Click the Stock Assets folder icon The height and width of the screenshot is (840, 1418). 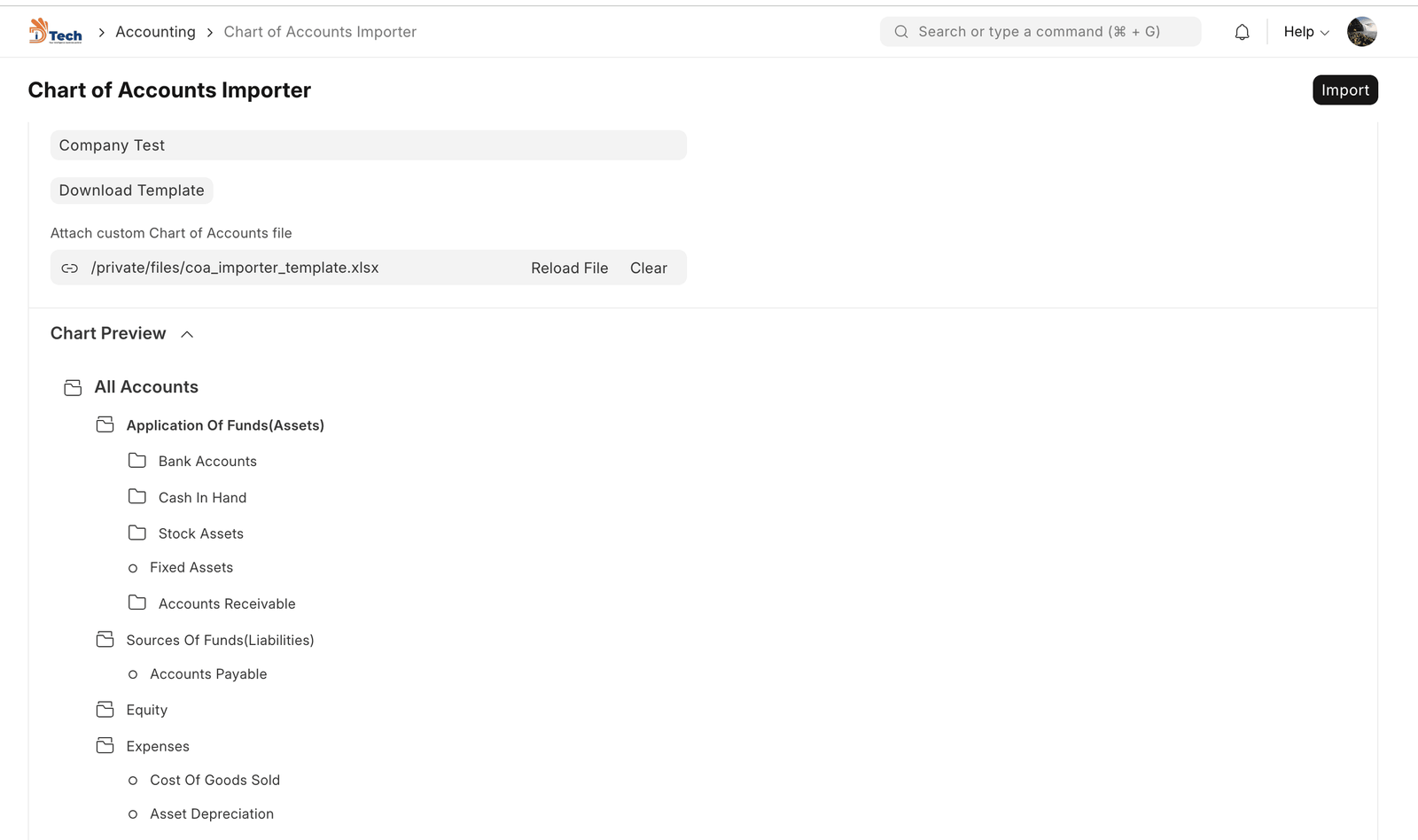click(136, 533)
